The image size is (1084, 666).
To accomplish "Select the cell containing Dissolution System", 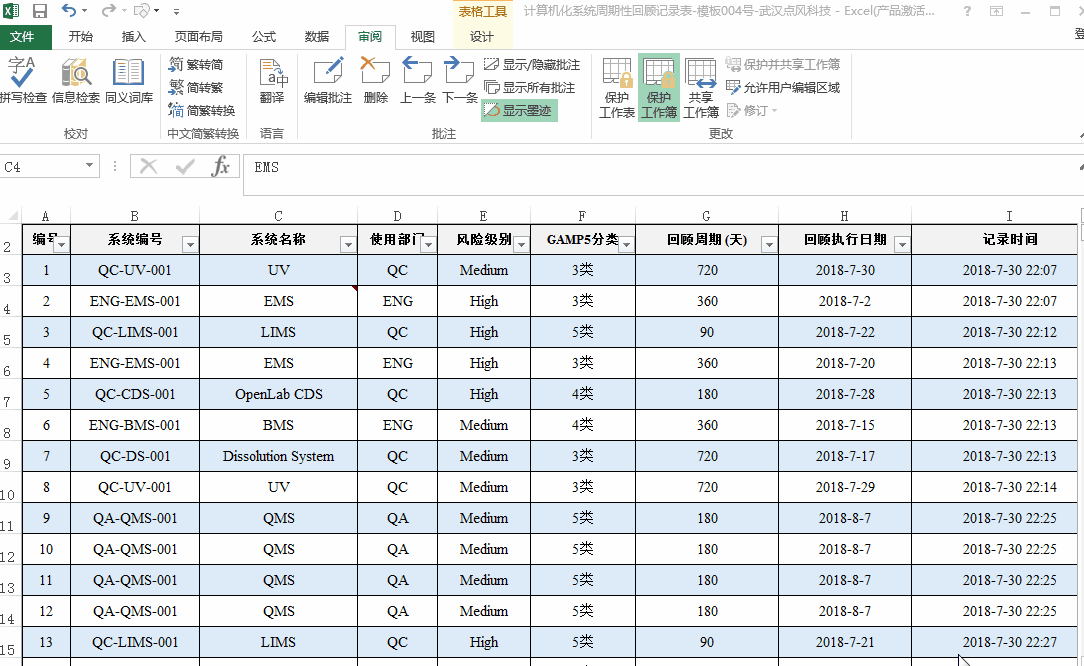I will pos(278,456).
